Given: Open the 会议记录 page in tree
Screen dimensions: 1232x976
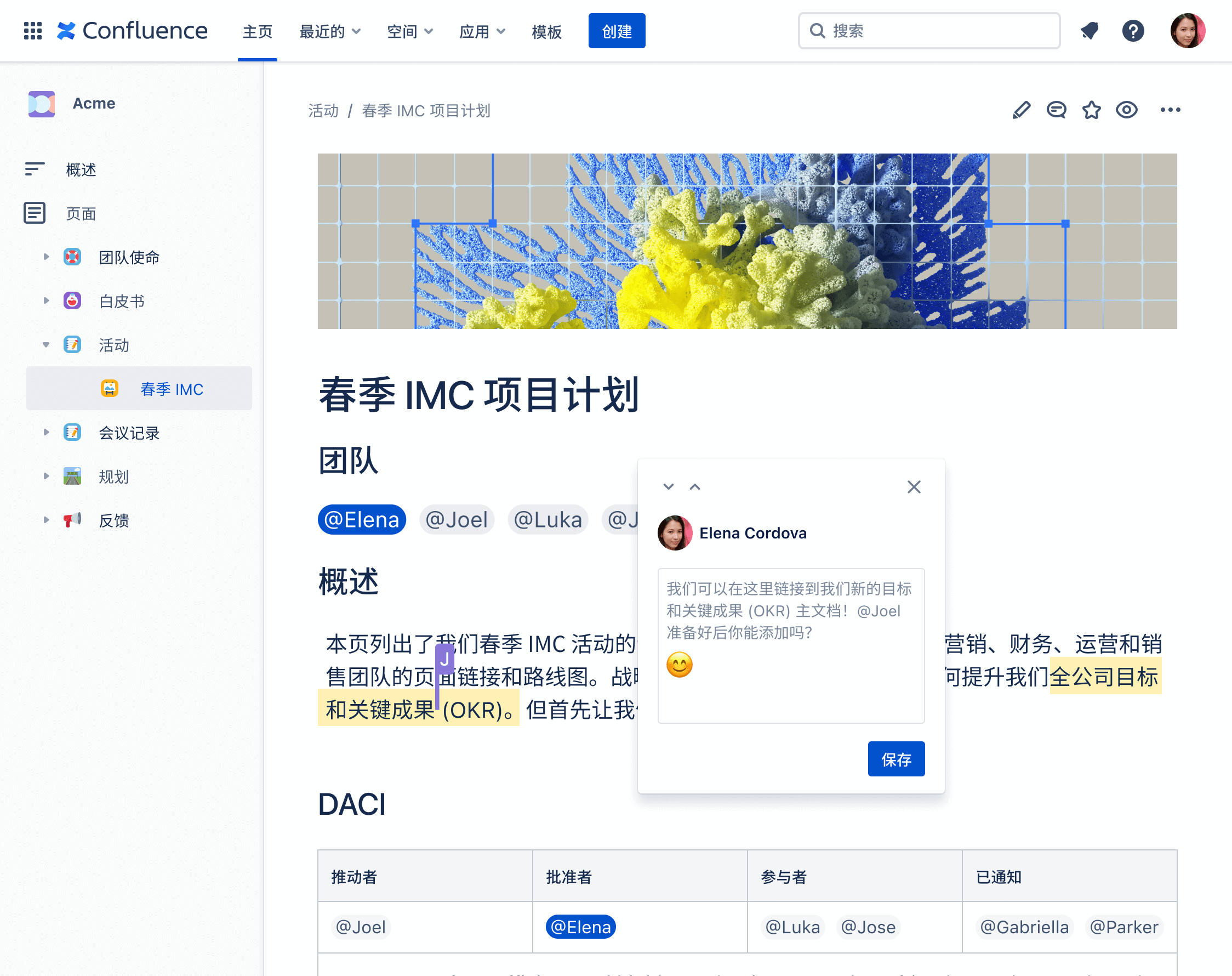Looking at the screenshot, I should click(x=129, y=433).
